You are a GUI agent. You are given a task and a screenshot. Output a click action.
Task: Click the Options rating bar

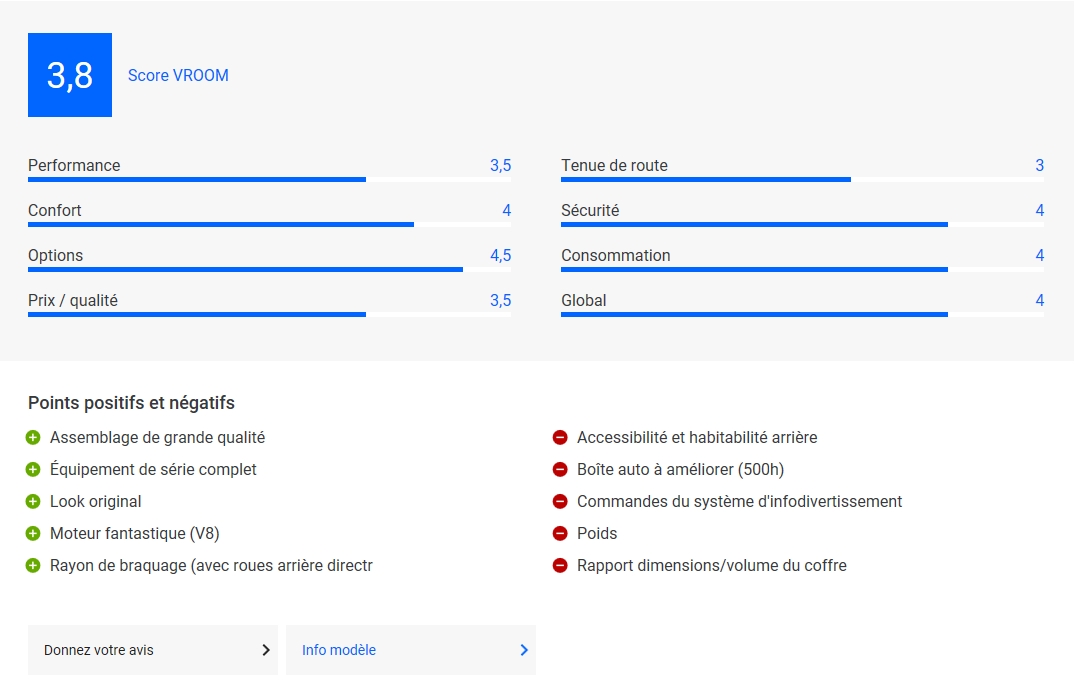pos(269,270)
